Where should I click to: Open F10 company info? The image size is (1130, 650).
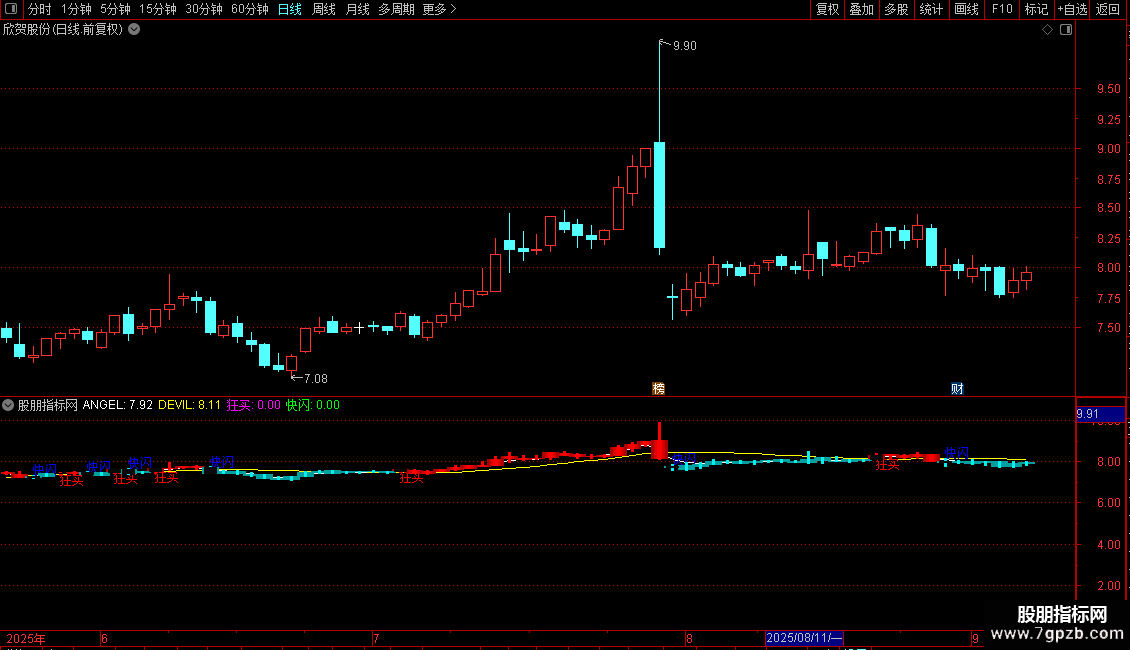coord(1002,9)
